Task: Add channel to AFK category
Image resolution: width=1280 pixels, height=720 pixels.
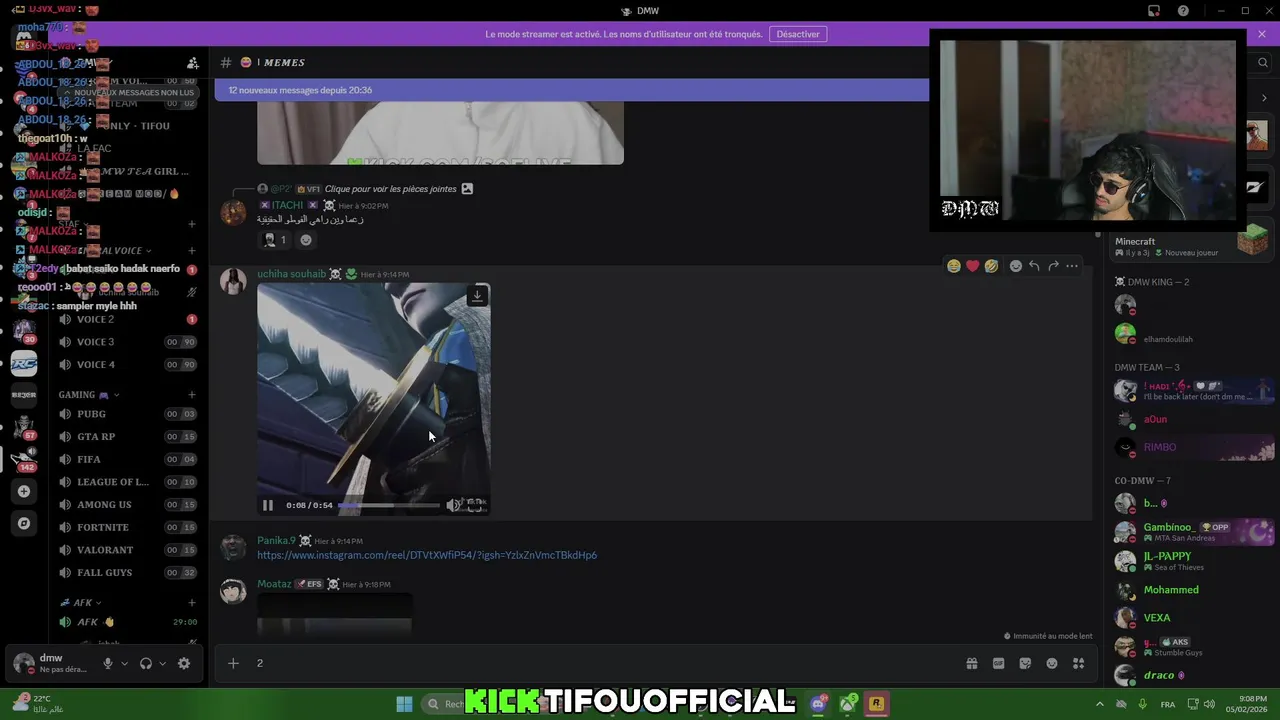Action: click(192, 603)
